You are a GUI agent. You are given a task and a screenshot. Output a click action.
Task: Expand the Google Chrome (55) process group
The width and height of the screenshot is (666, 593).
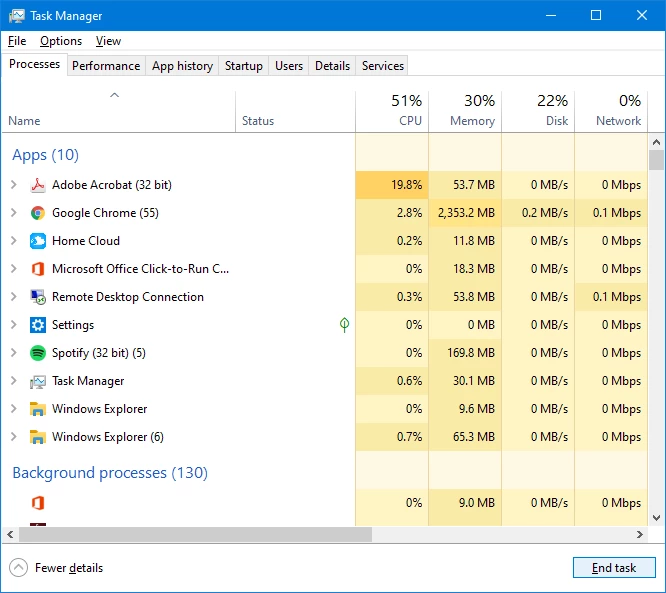tap(14, 213)
